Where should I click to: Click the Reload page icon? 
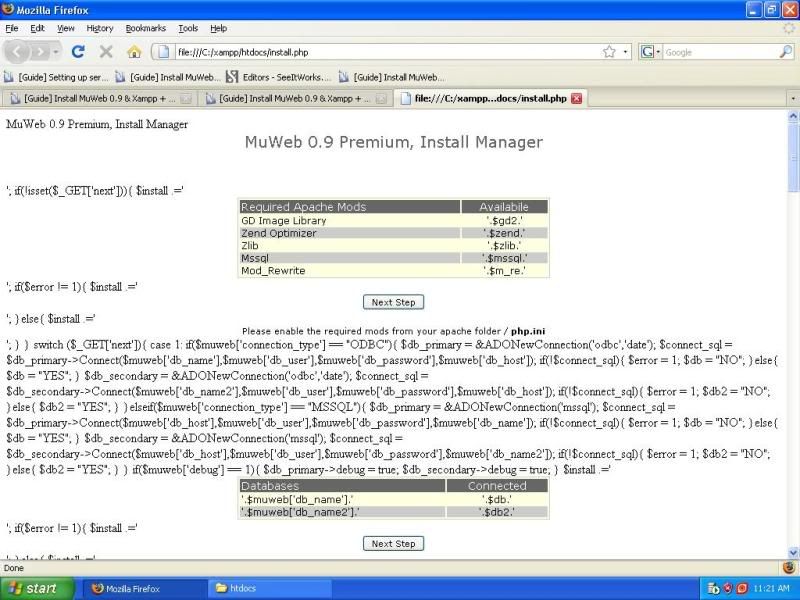click(78, 52)
